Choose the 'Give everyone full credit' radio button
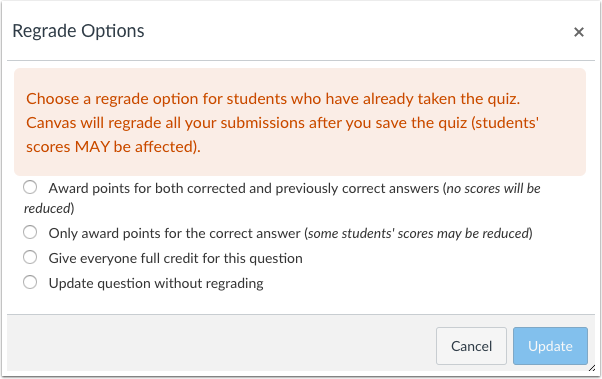The height and width of the screenshot is (379, 602). click(x=30, y=257)
